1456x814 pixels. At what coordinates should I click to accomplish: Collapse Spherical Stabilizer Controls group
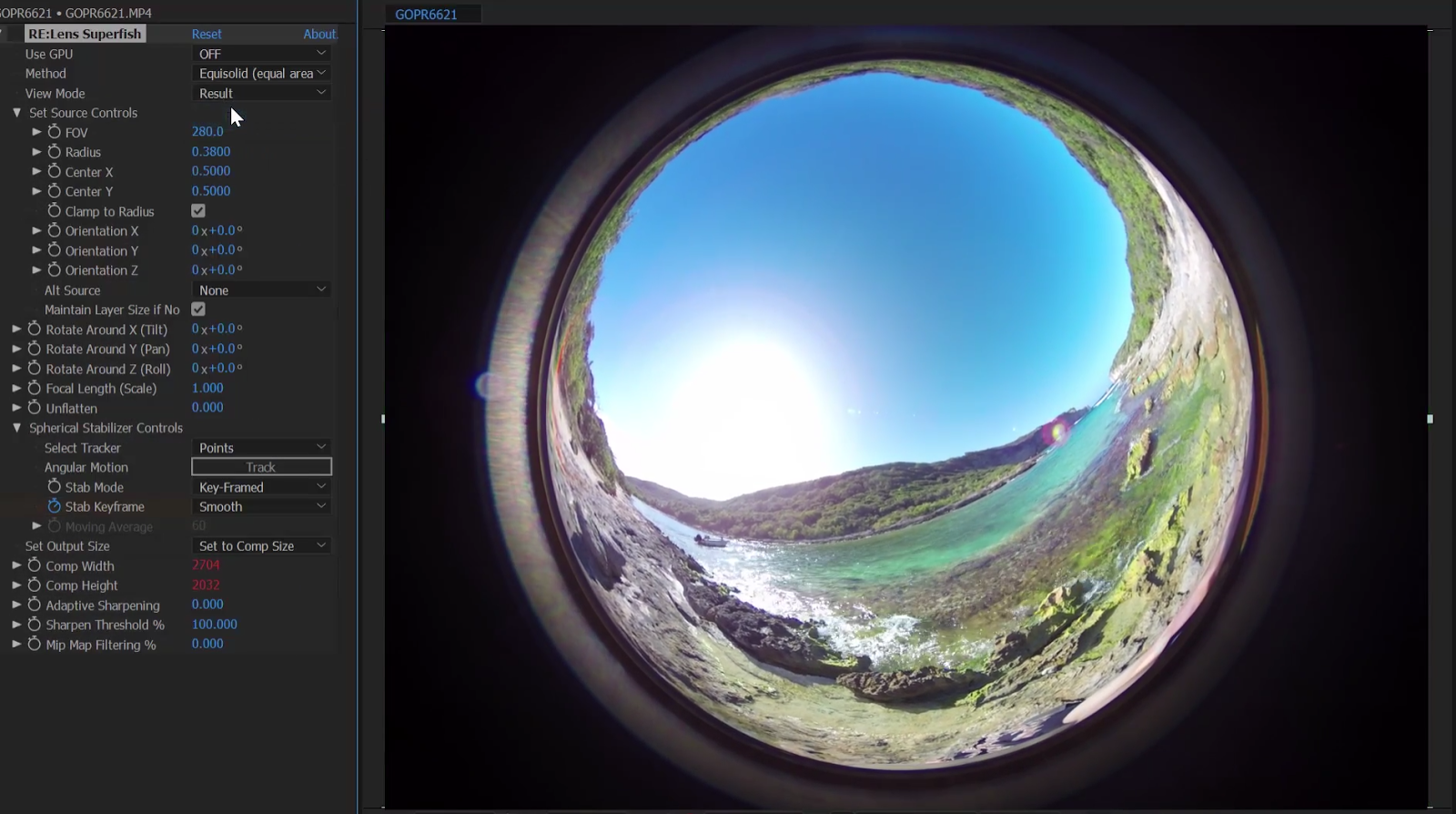(16, 427)
